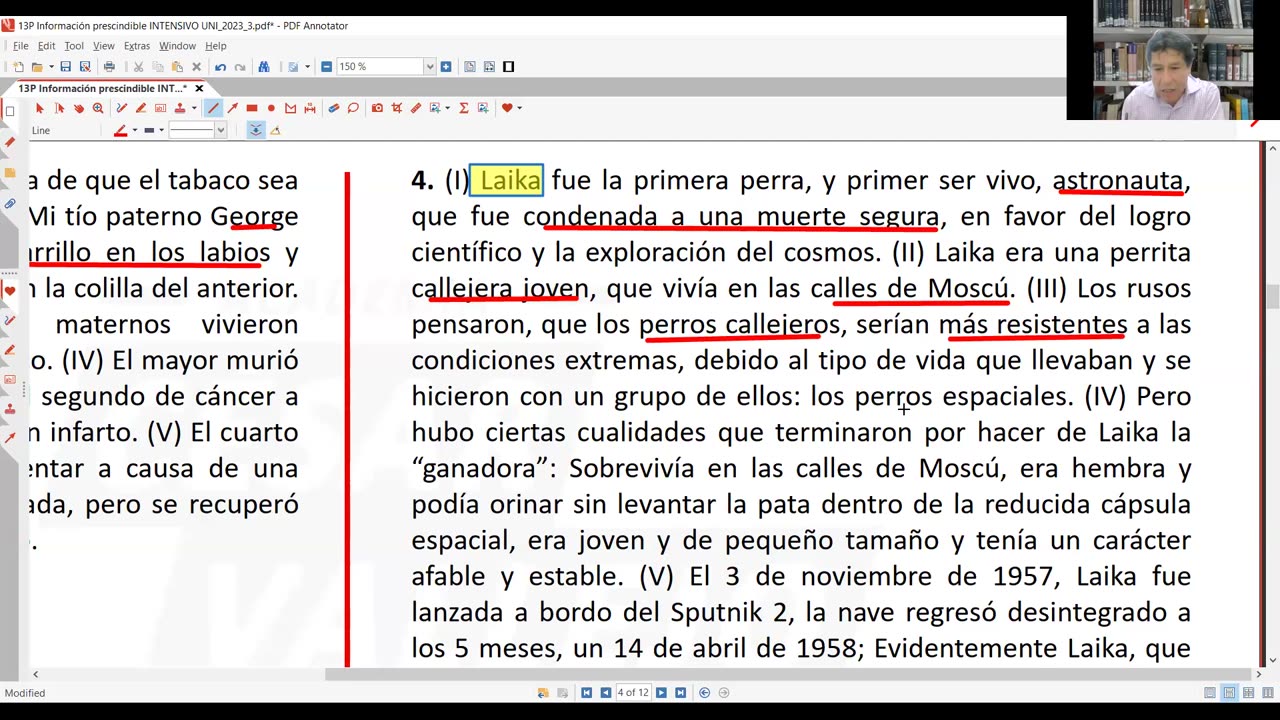Select the Eraser tool
Viewport: 1280px width, 720px height.
click(x=333, y=108)
